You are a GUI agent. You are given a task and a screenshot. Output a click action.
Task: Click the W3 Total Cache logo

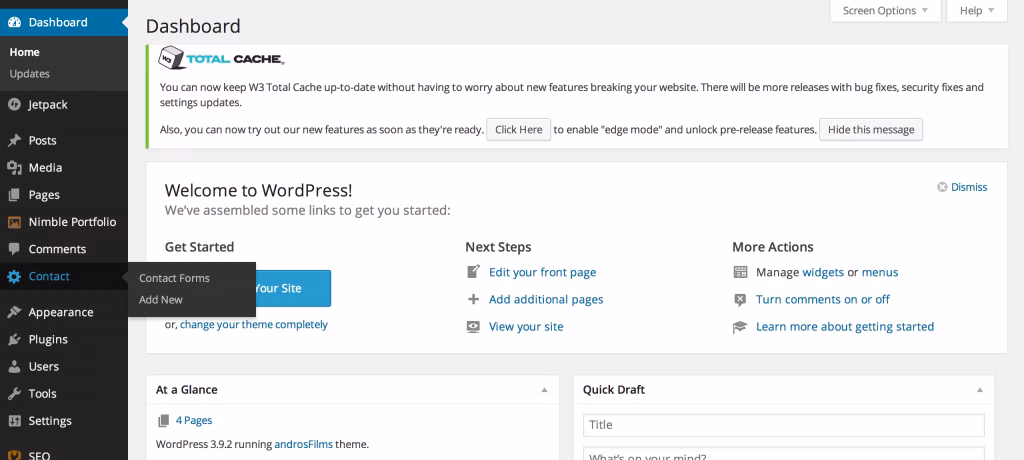[221, 58]
